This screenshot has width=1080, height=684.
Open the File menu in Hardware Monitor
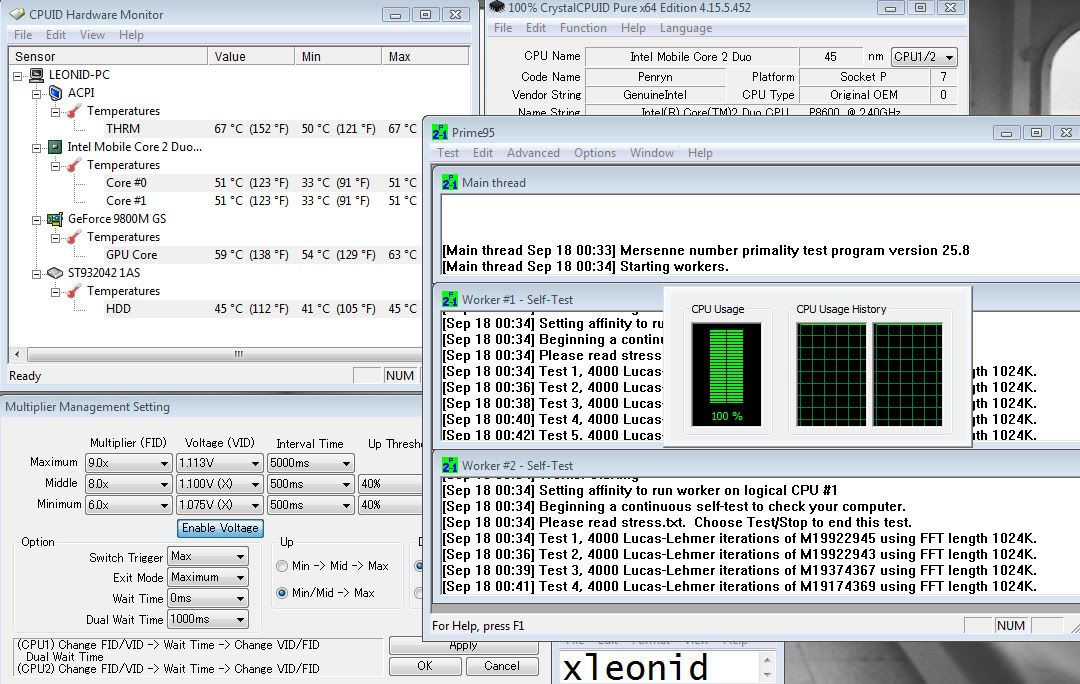coord(23,35)
